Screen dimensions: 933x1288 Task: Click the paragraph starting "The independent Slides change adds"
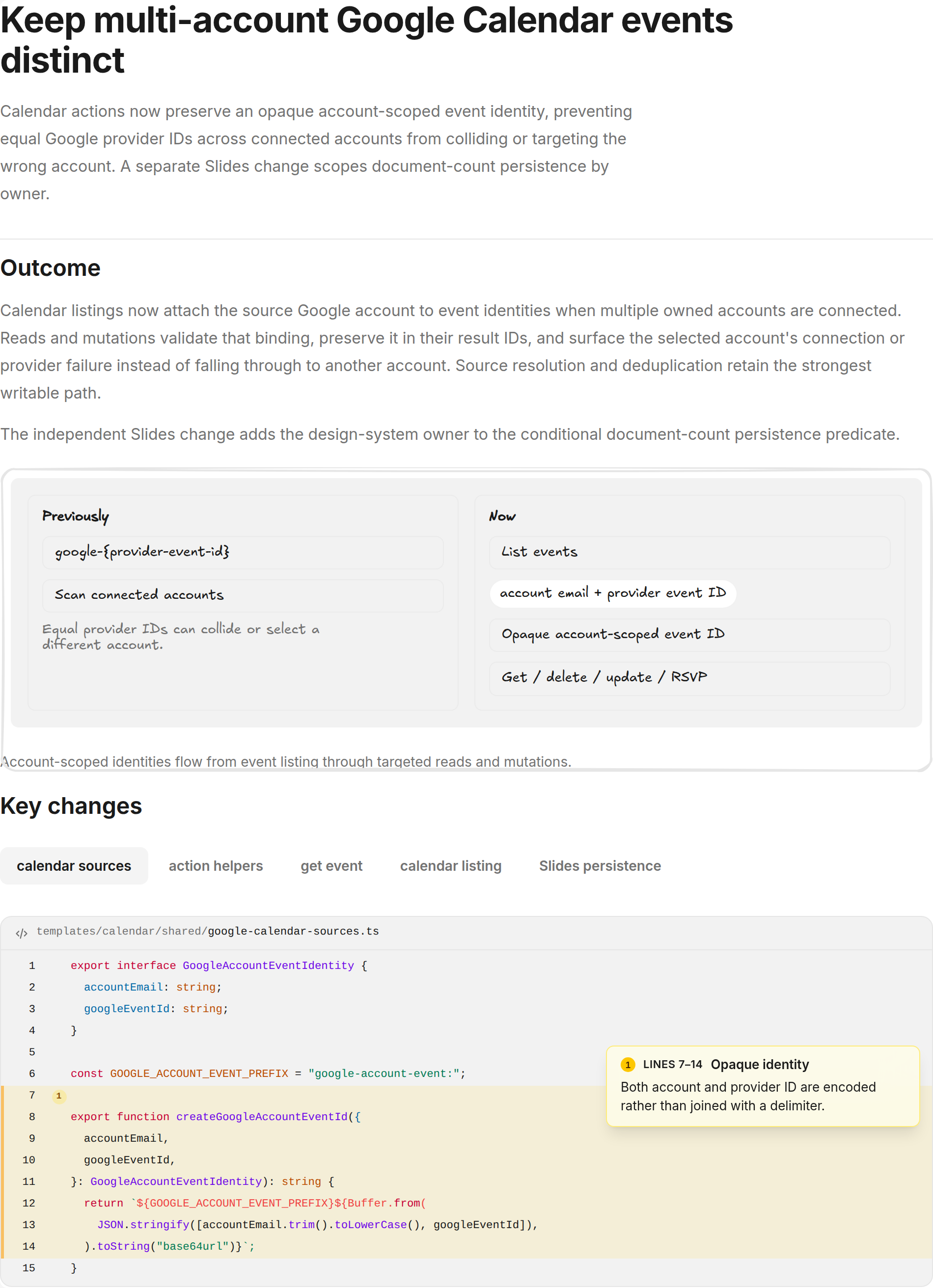click(x=450, y=434)
